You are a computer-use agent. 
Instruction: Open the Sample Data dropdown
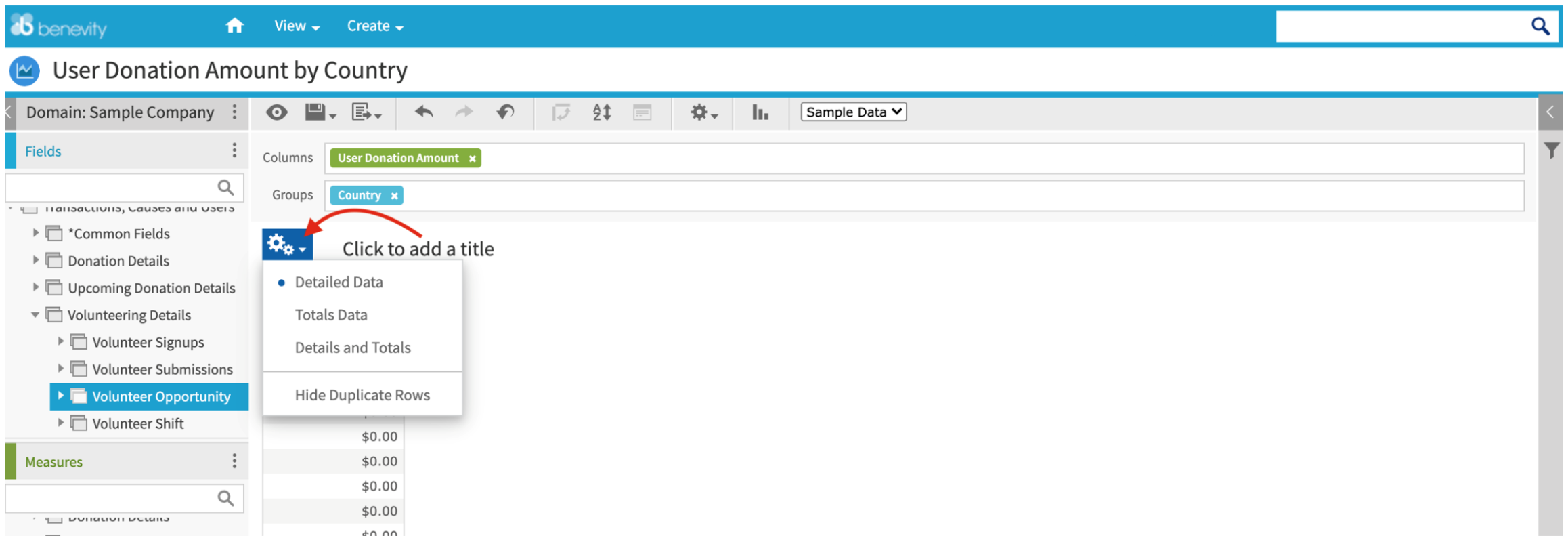pyautogui.click(x=853, y=112)
